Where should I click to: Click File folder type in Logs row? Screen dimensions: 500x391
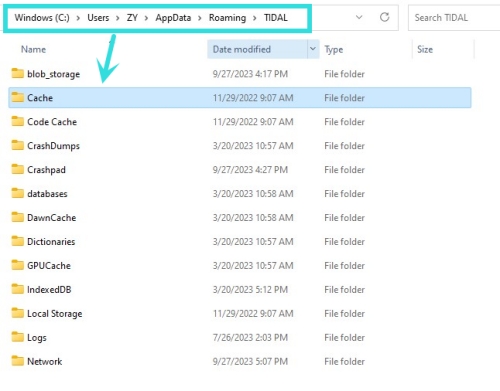(x=345, y=338)
